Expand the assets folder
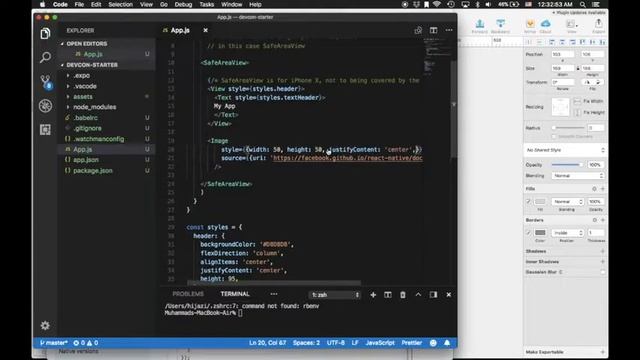640x360 pixels. point(83,97)
